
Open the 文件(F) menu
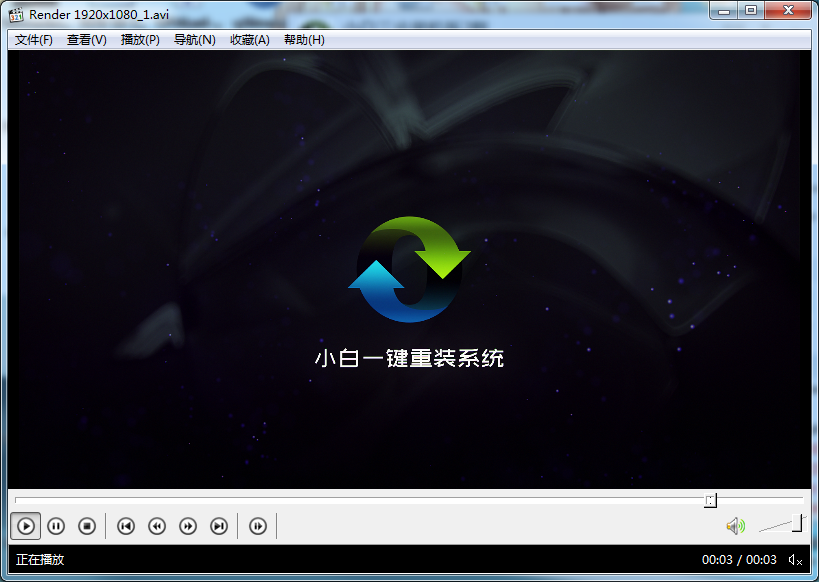(33, 40)
